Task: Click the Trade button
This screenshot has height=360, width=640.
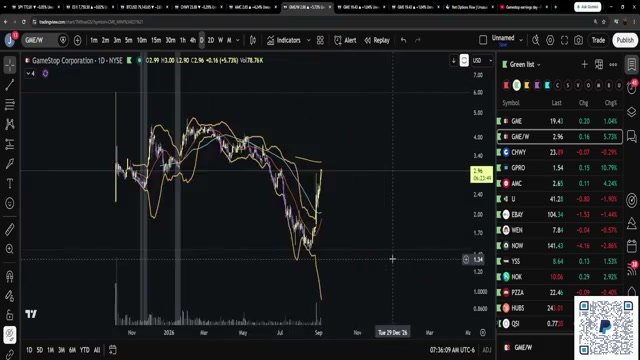Action: [598, 40]
